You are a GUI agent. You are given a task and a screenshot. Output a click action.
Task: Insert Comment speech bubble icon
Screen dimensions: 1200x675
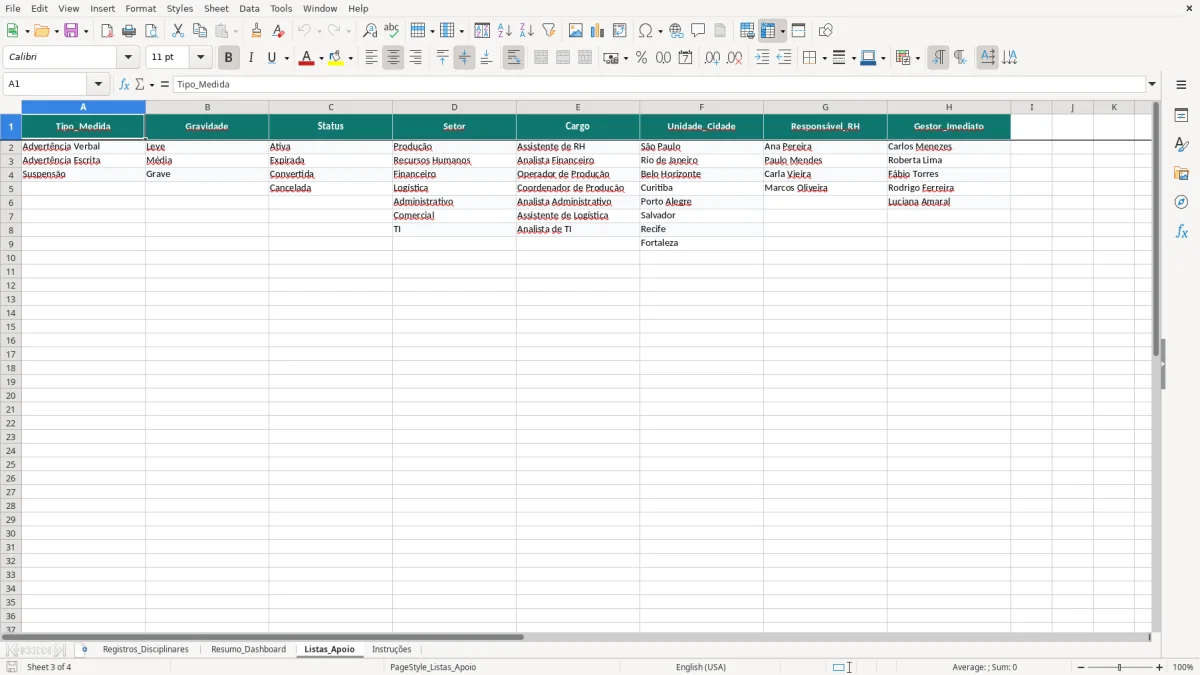tap(699, 31)
